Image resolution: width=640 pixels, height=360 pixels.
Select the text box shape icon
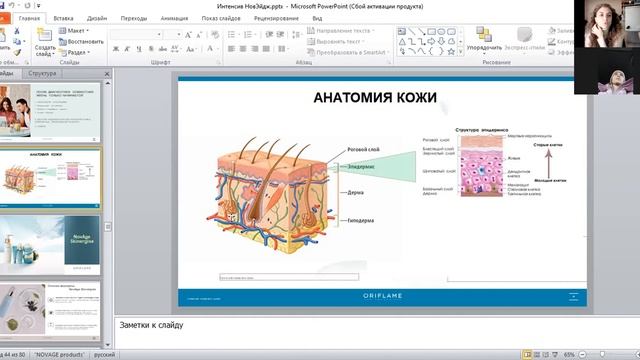[x=402, y=32]
